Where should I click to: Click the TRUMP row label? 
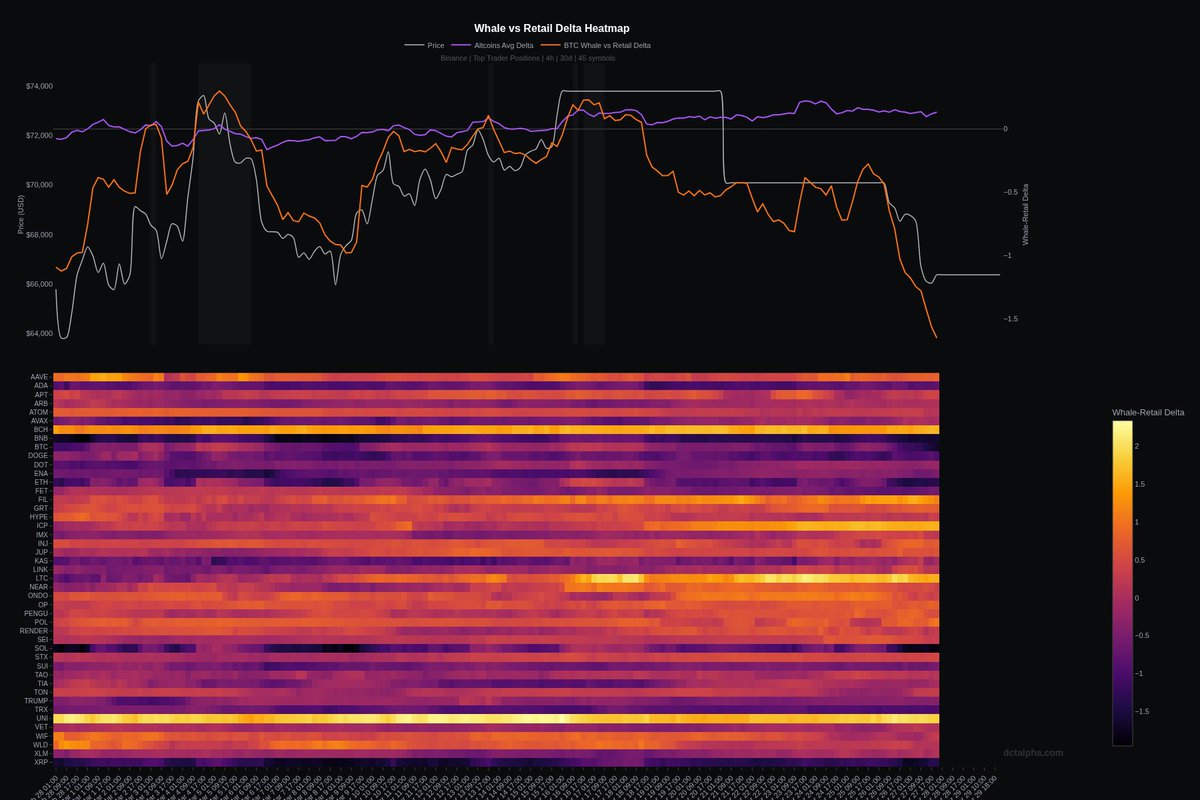37,701
